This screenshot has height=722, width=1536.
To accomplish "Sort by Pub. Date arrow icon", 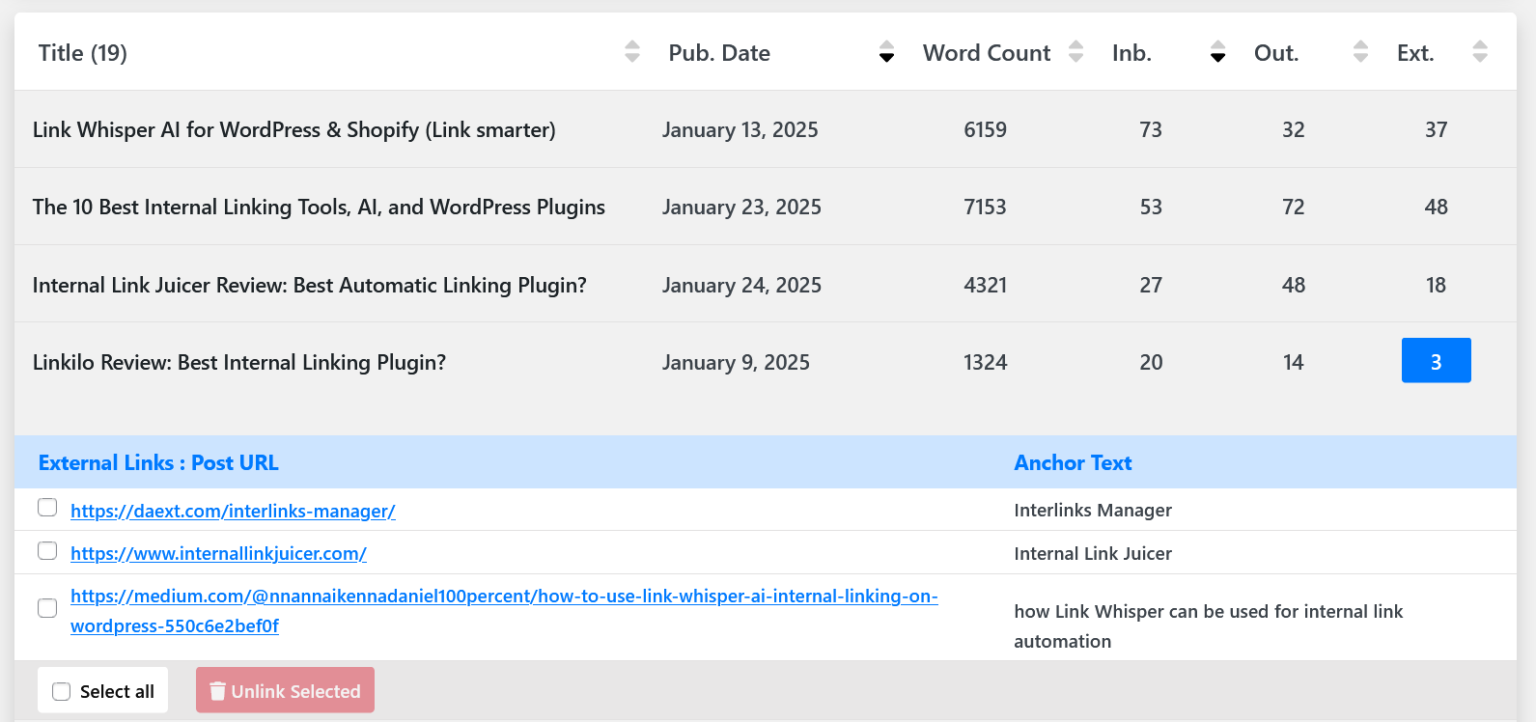I will (x=886, y=52).
